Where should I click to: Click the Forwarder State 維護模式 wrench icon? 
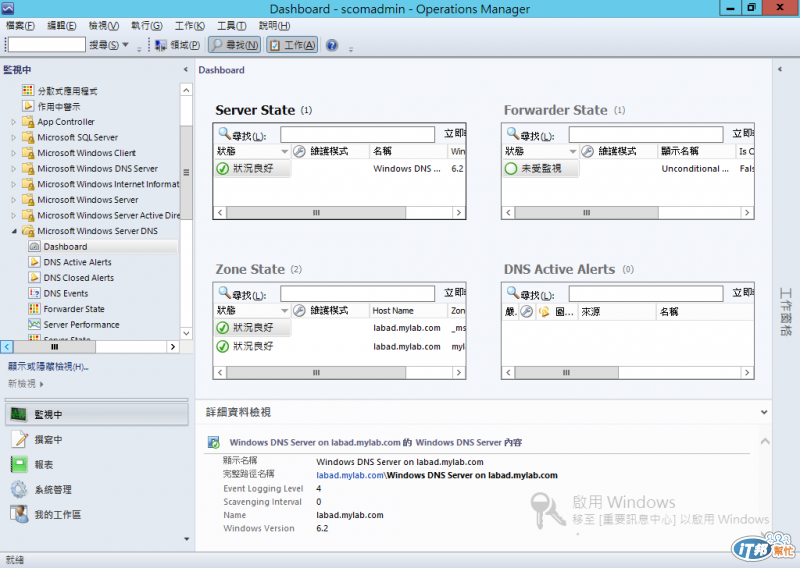pos(588,152)
